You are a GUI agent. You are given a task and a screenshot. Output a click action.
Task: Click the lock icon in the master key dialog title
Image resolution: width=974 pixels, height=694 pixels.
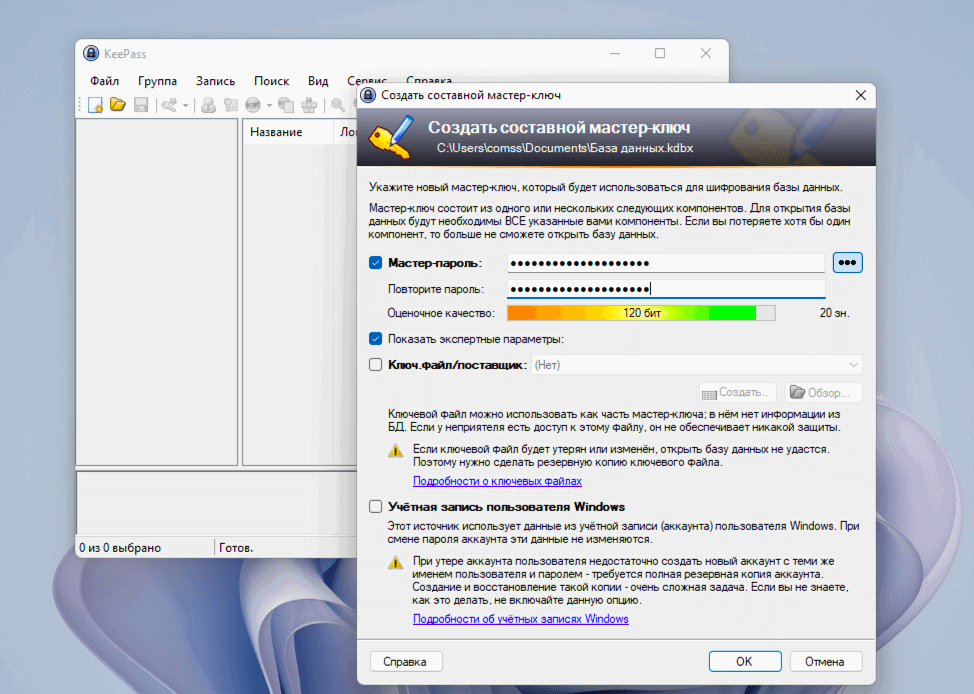(368, 95)
